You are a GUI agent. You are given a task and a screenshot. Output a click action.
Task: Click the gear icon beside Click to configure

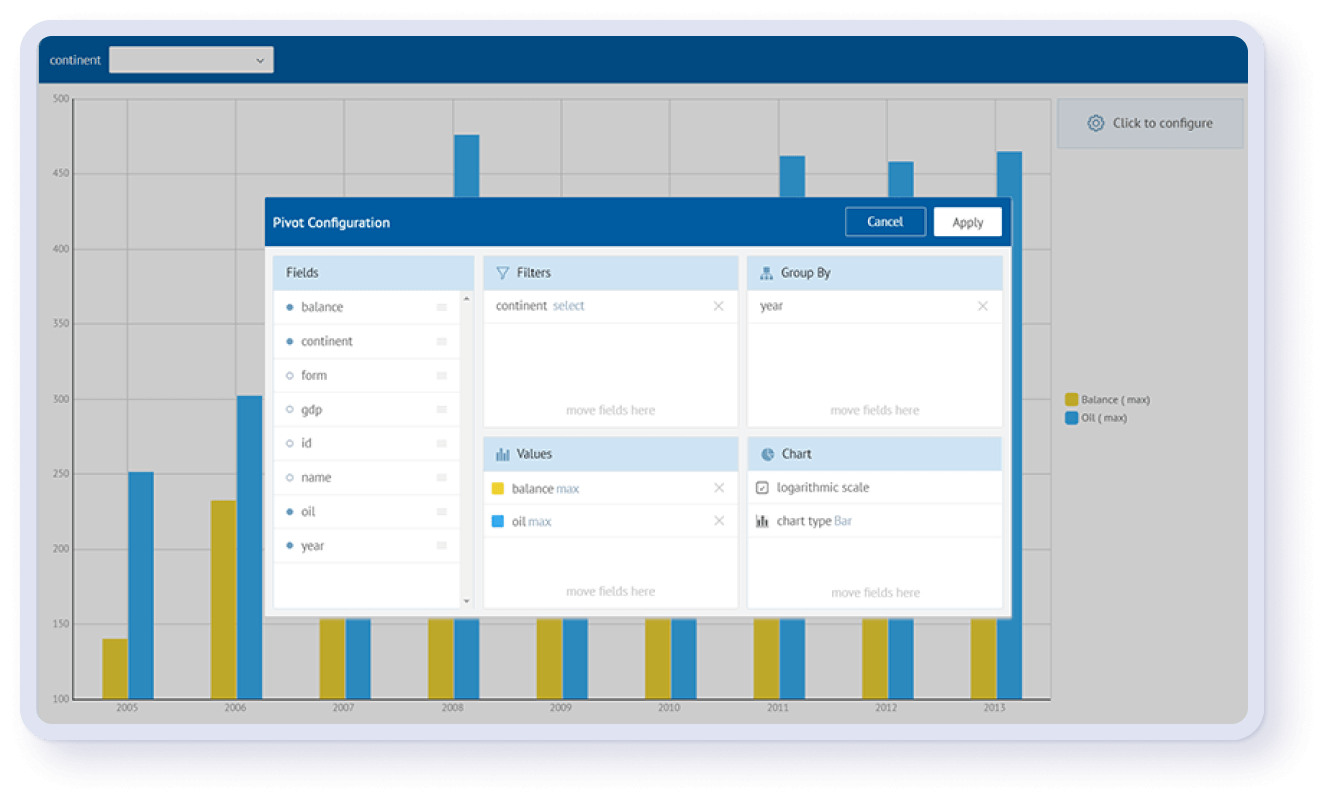point(1095,123)
